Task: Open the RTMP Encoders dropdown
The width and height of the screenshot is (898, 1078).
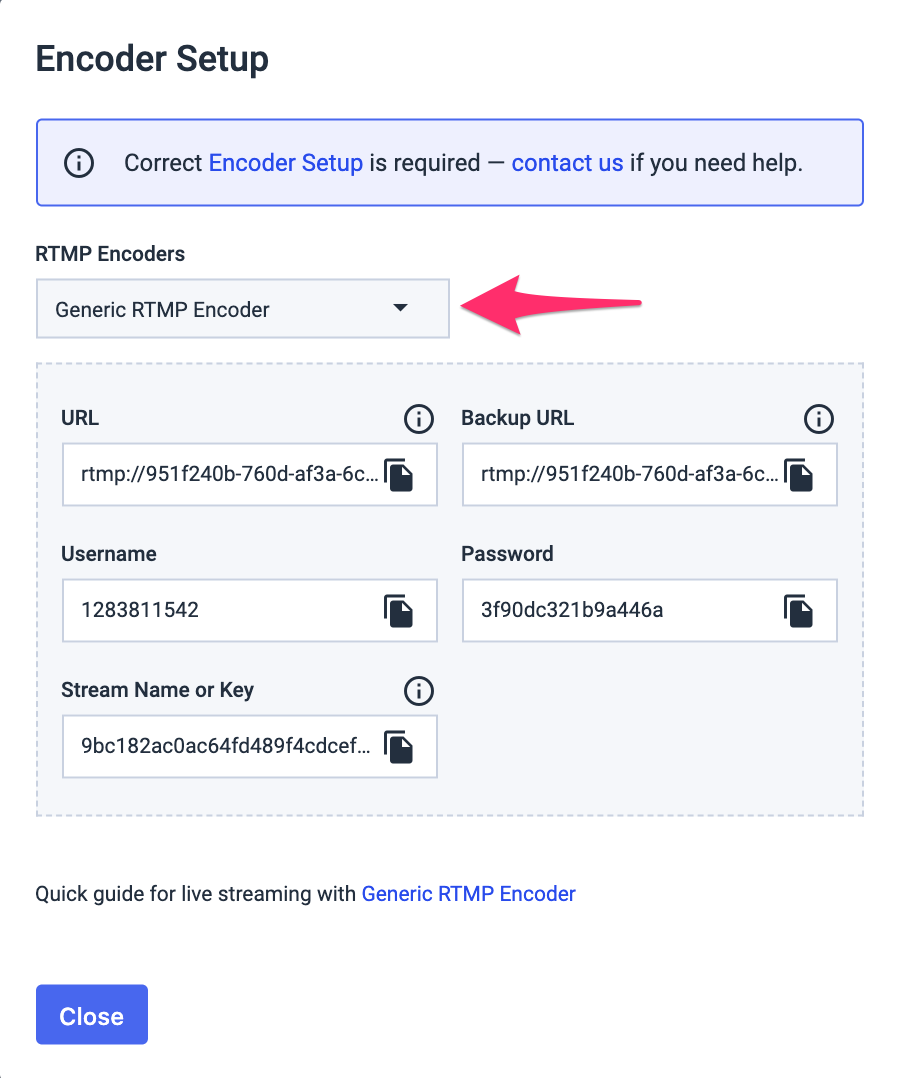Action: [x=242, y=309]
